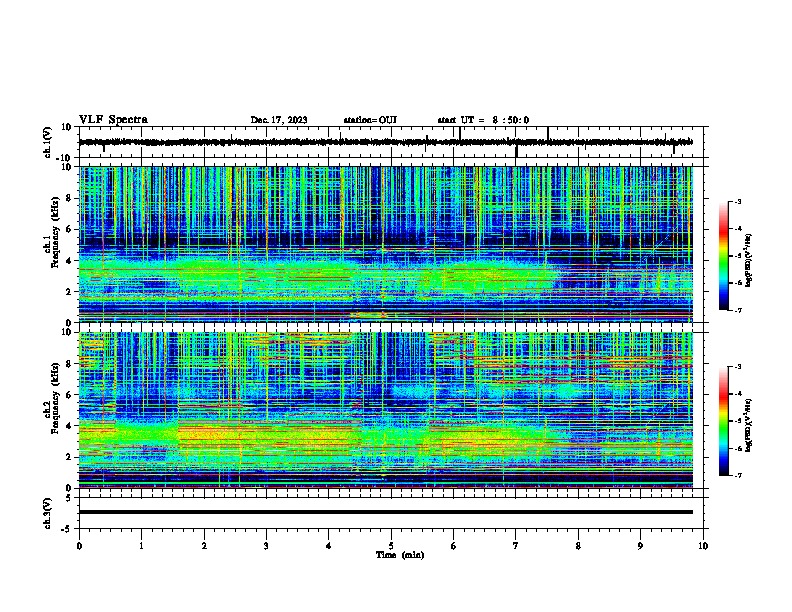This screenshot has width=792, height=612.
Task: Click the ch.1 spectrogram color bar
Action: tap(724, 256)
